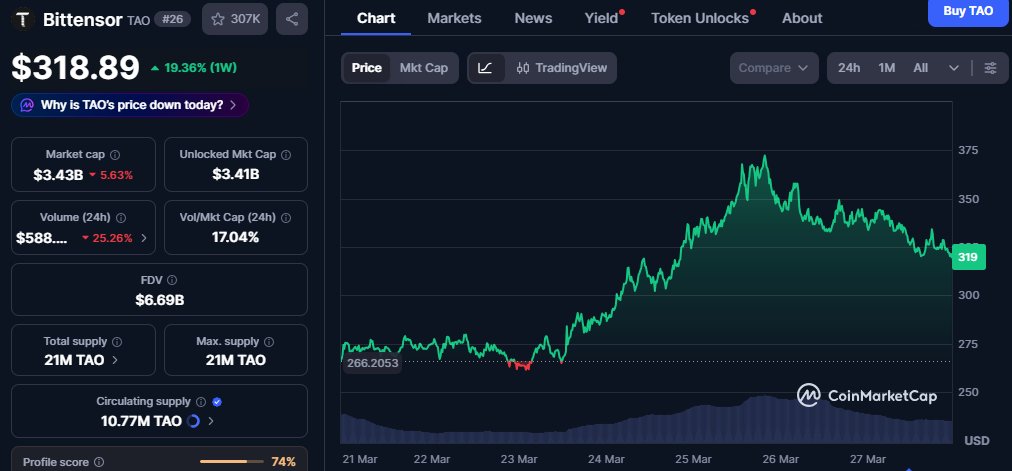Expand Total supply 21M TAO arrow
Screen dimensions: 1012x471
[x=115, y=360]
